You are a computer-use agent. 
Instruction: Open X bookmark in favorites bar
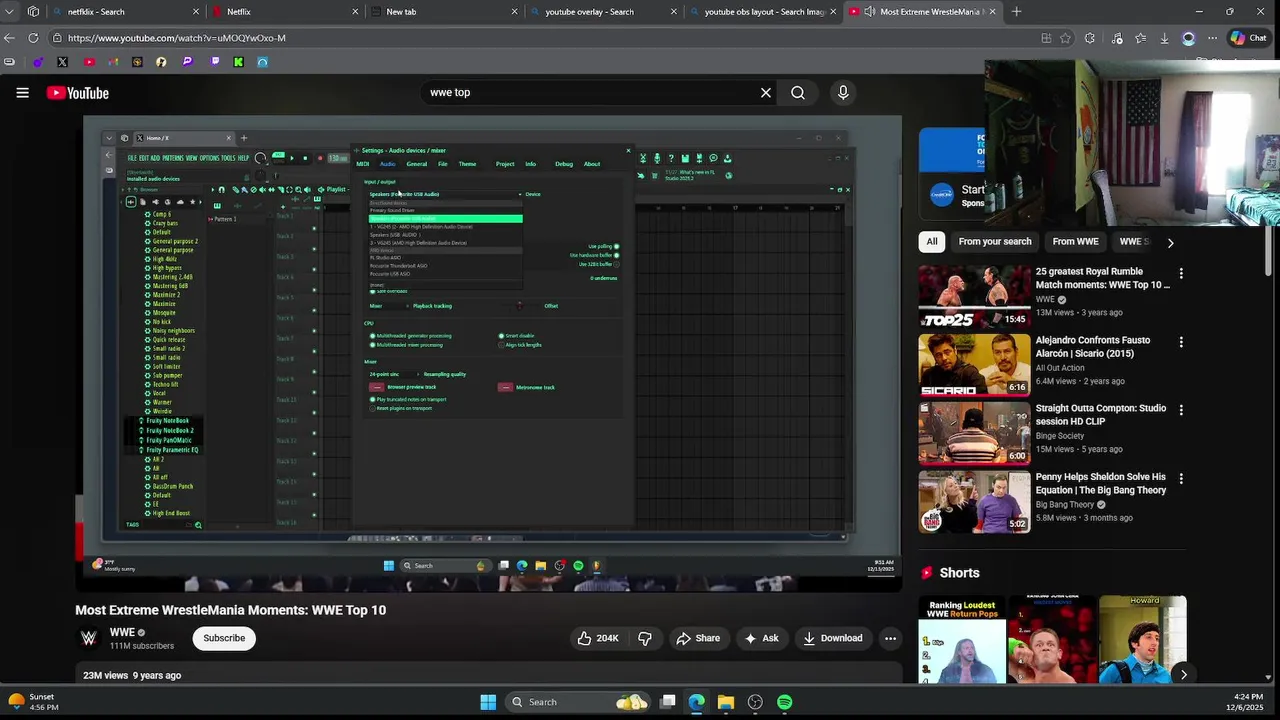tap(63, 62)
